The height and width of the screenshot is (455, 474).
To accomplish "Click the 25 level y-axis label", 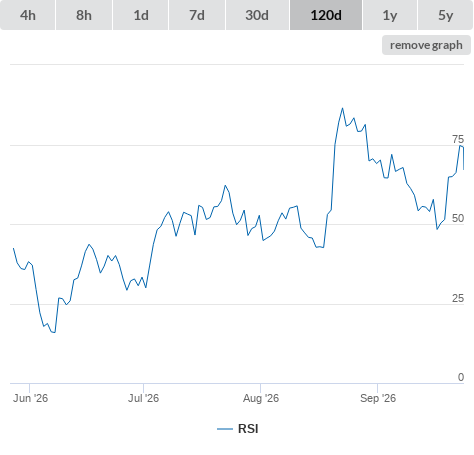I will point(458,298).
